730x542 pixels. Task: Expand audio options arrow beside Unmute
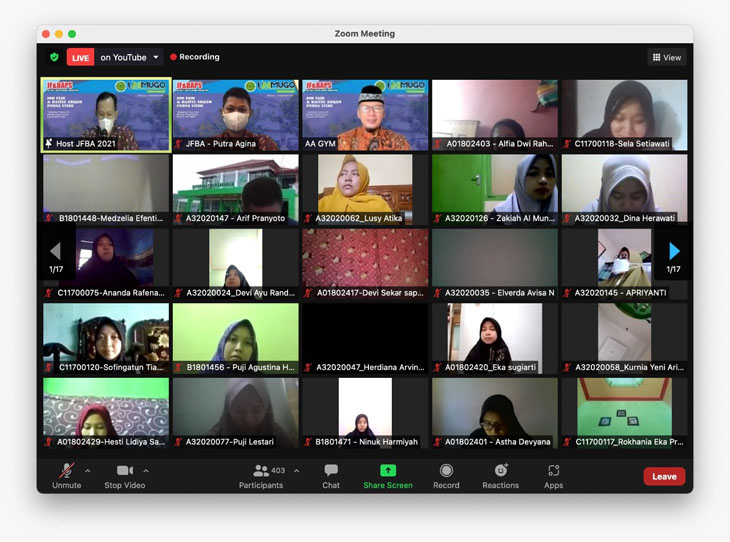[88, 471]
